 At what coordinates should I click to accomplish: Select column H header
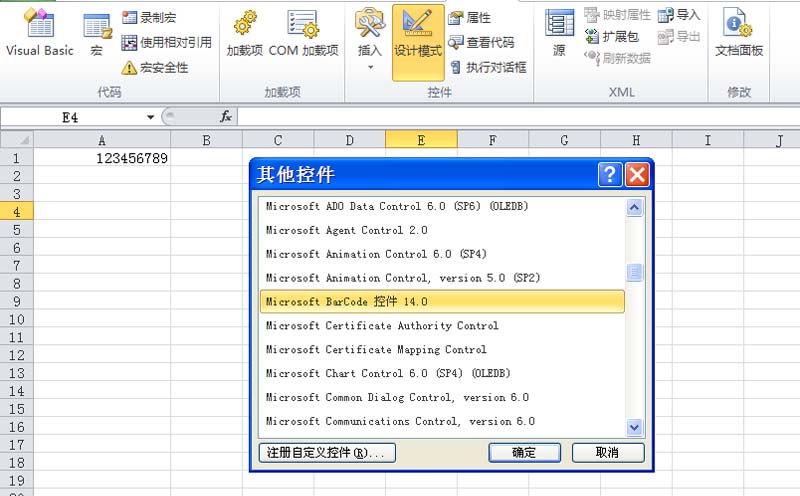(636, 140)
